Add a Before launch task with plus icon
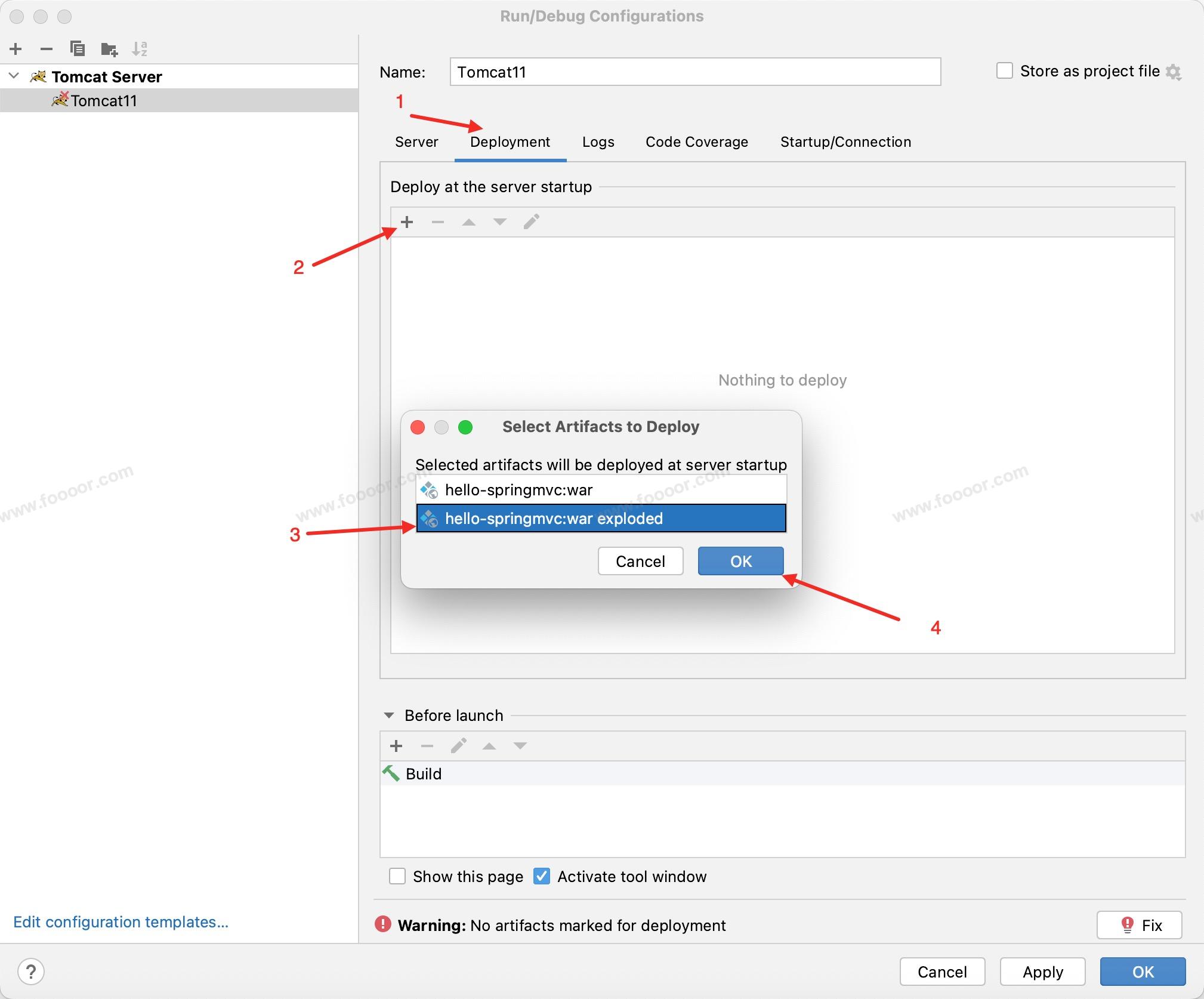Viewport: 1204px width, 999px height. pyautogui.click(x=396, y=745)
